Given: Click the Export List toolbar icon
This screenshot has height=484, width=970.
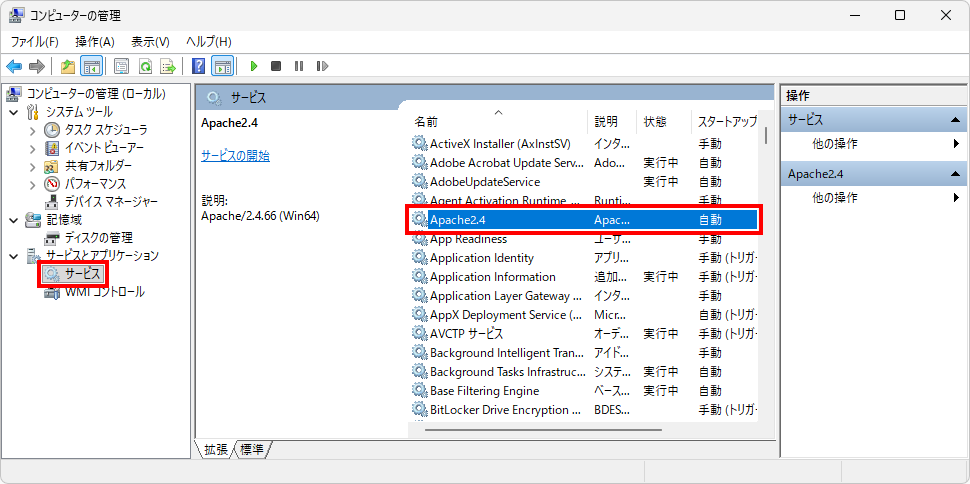Looking at the screenshot, I should coord(168,66).
